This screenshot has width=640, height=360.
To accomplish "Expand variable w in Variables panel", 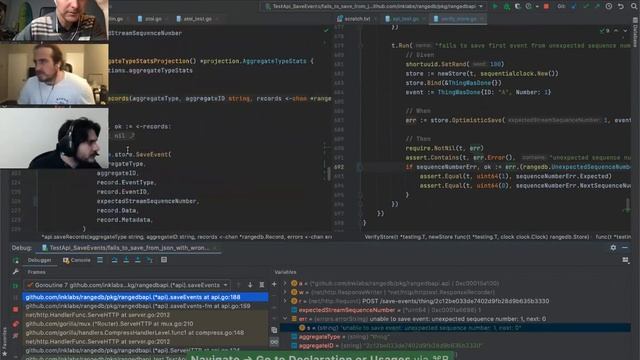I will tap(285, 292).
